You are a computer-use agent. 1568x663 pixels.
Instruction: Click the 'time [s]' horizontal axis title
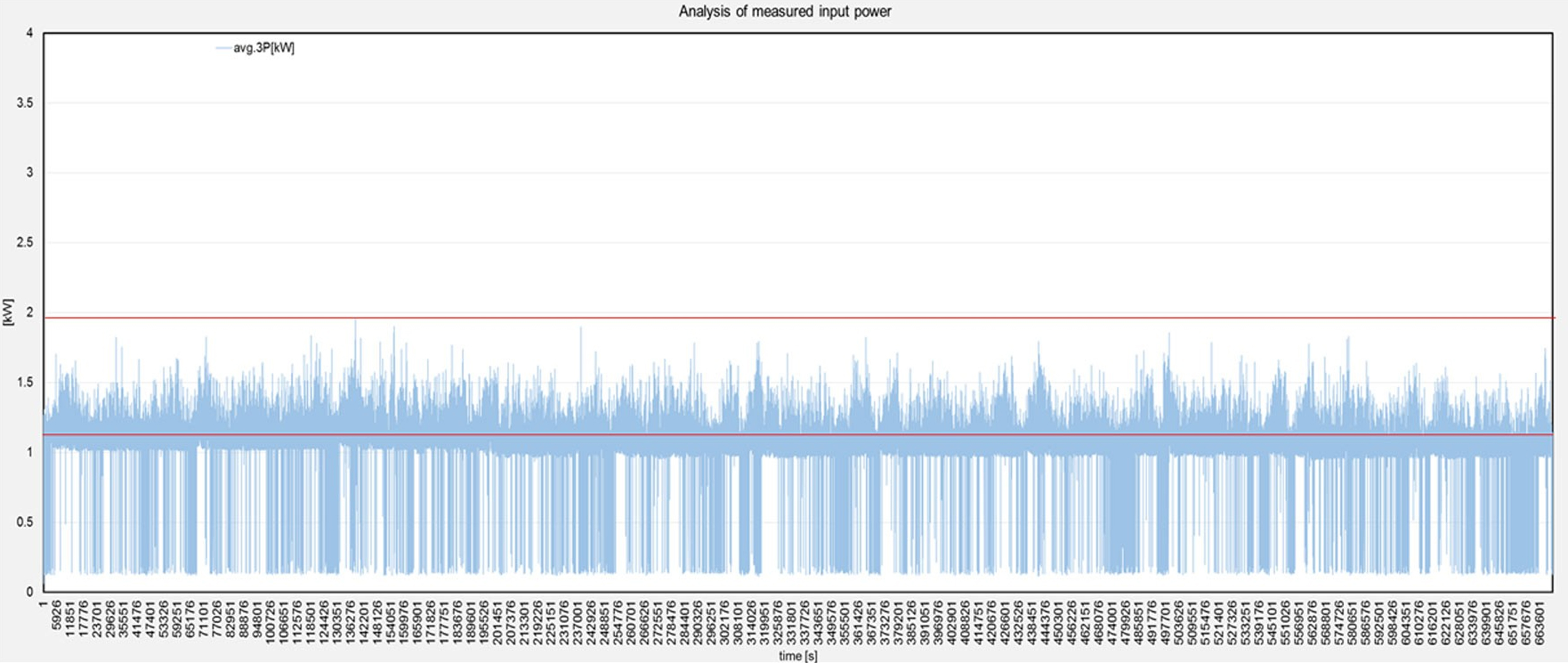pos(797,656)
